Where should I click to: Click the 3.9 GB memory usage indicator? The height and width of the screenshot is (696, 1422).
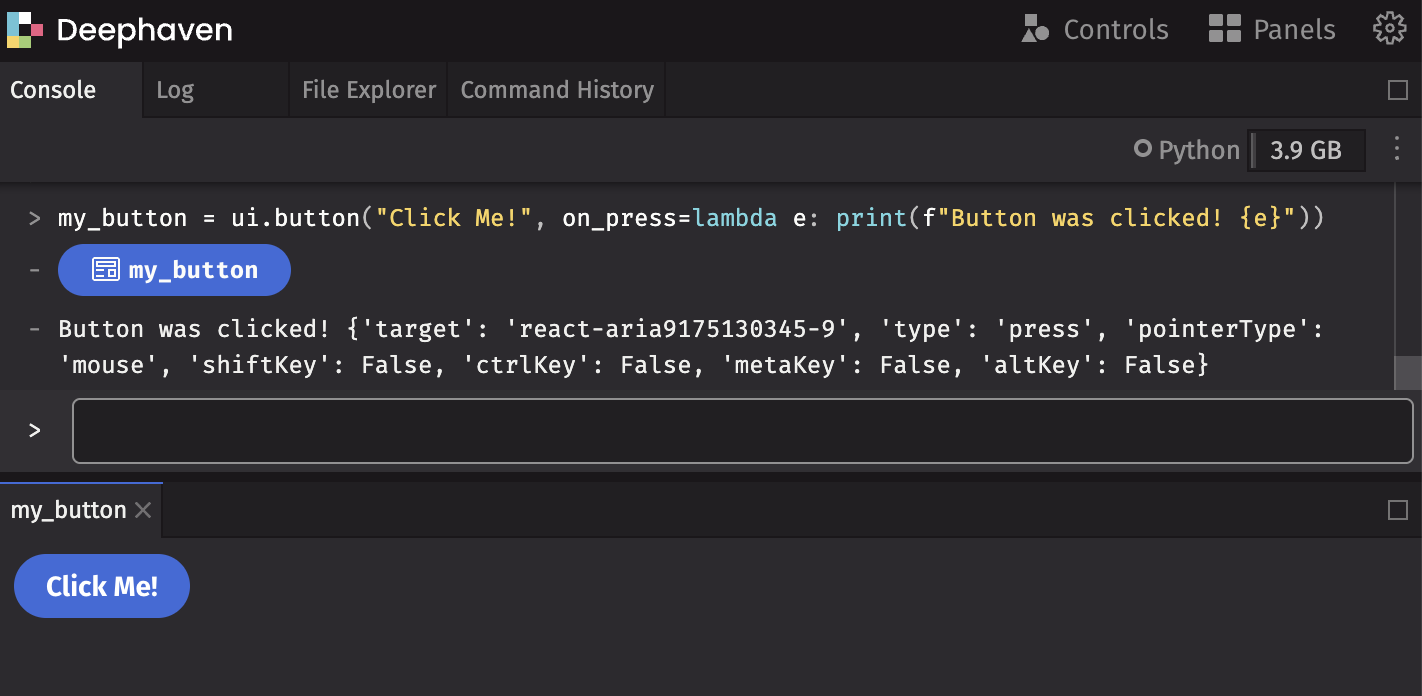coord(1305,150)
